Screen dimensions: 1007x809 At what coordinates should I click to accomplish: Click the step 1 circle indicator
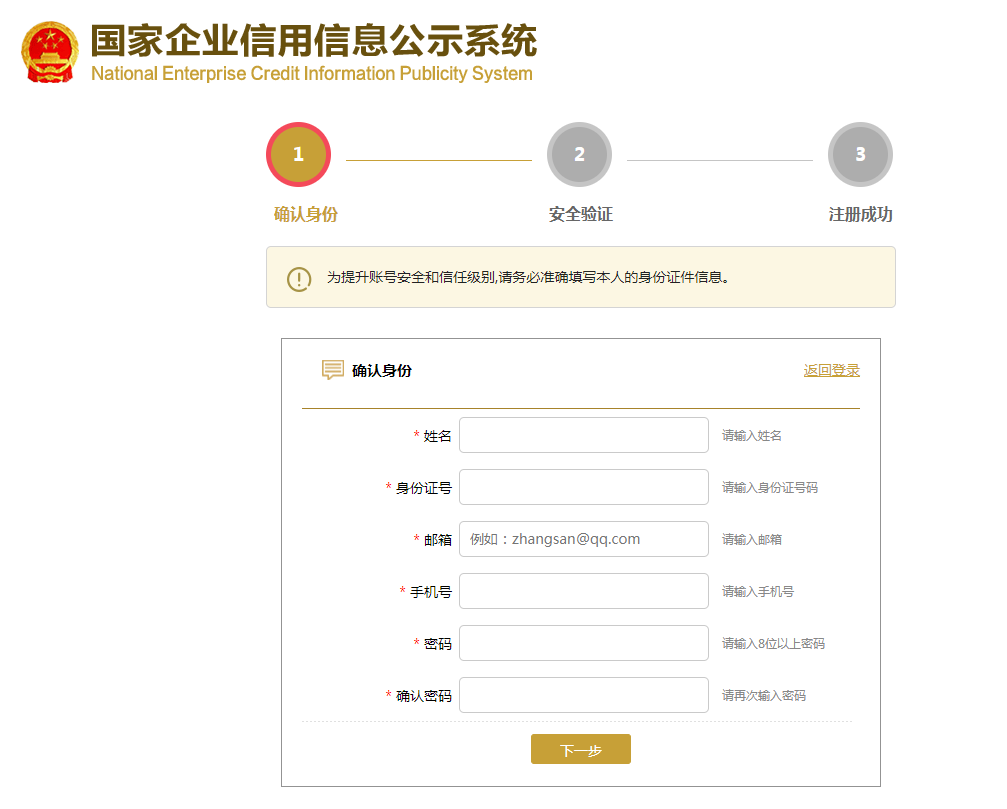(298, 155)
